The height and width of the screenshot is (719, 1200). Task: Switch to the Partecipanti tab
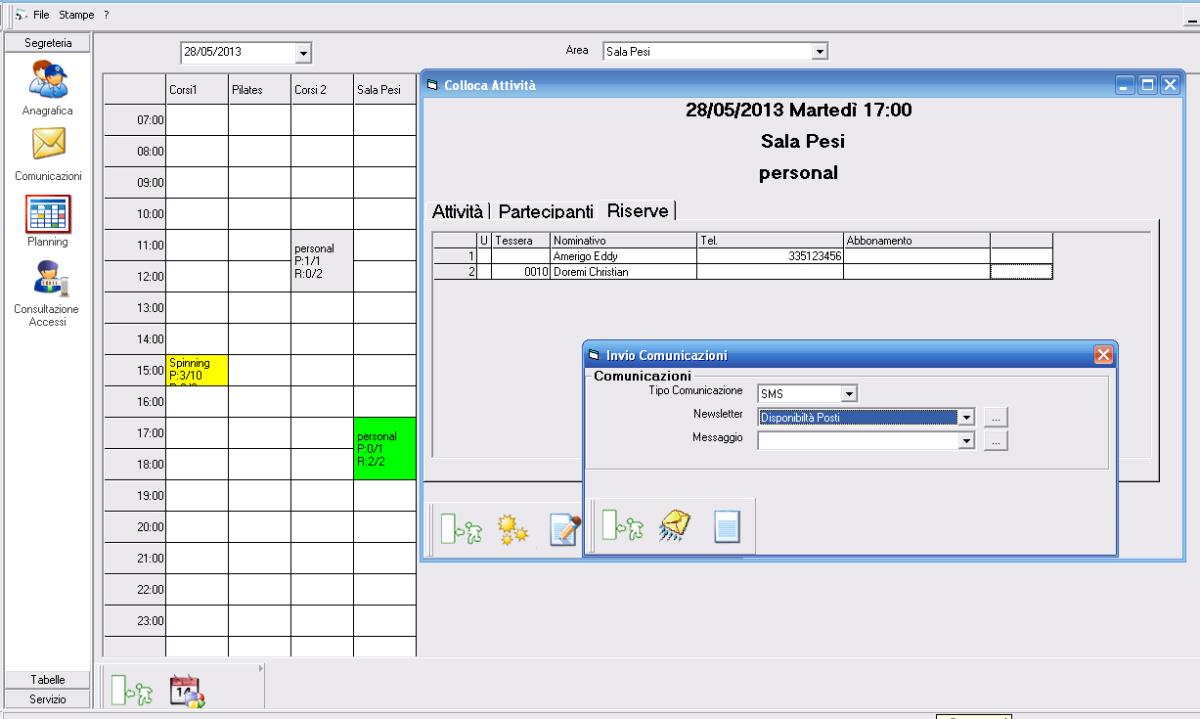tap(545, 211)
